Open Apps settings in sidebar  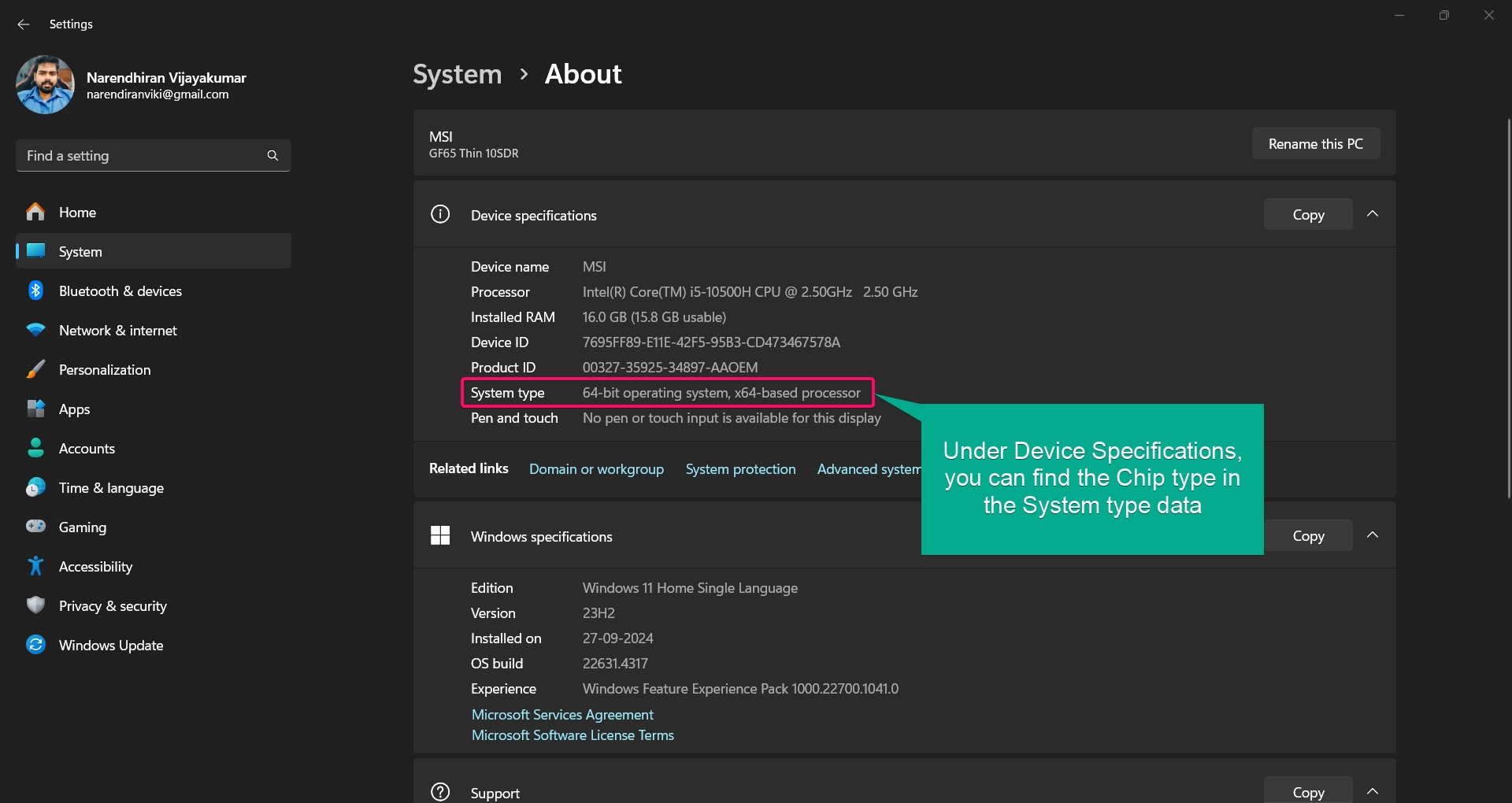[154, 409]
